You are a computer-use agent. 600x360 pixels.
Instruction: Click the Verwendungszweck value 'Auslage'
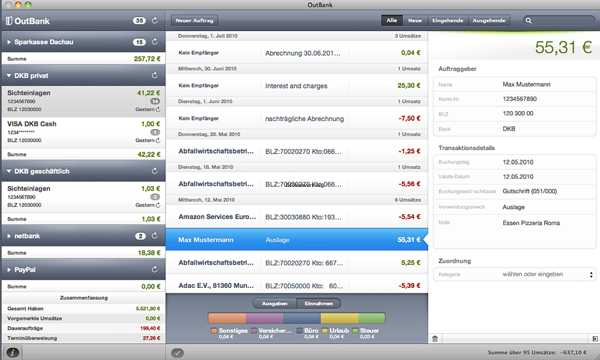(x=514, y=207)
